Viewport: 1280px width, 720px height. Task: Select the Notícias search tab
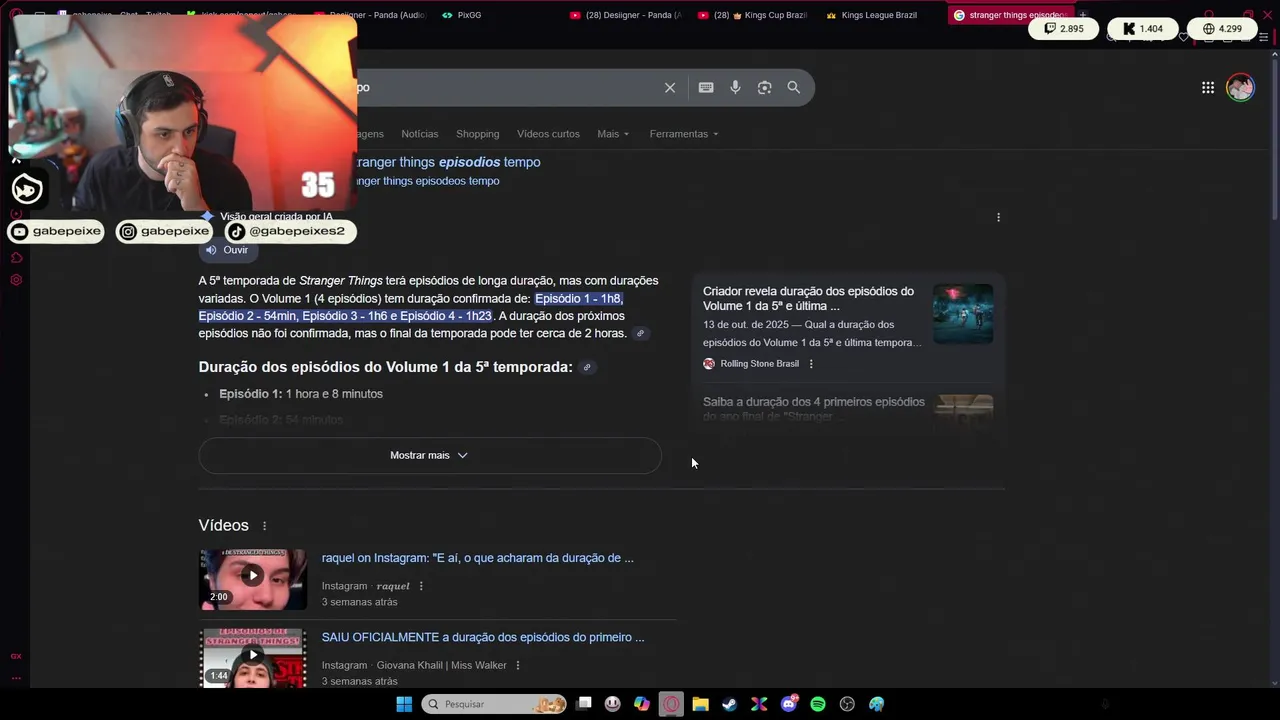tap(420, 134)
